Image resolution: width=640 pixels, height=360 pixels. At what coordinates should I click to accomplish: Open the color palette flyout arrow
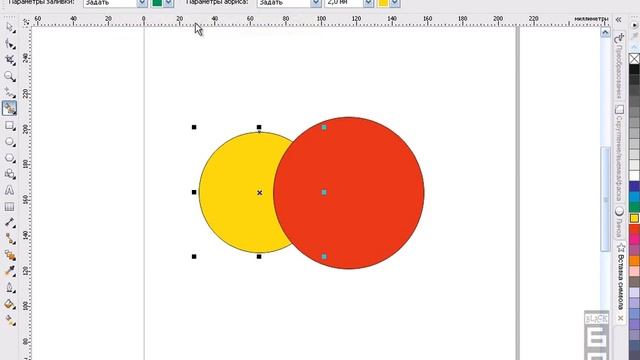pos(634,25)
